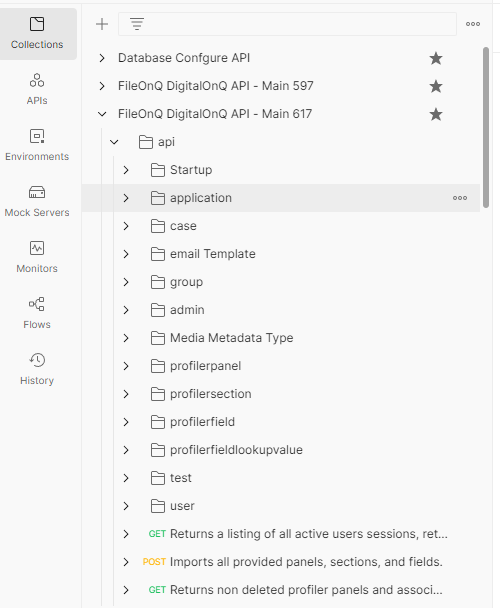The width and height of the screenshot is (500, 608).
Task: Click the profilerpanel folder icon
Action: (157, 366)
